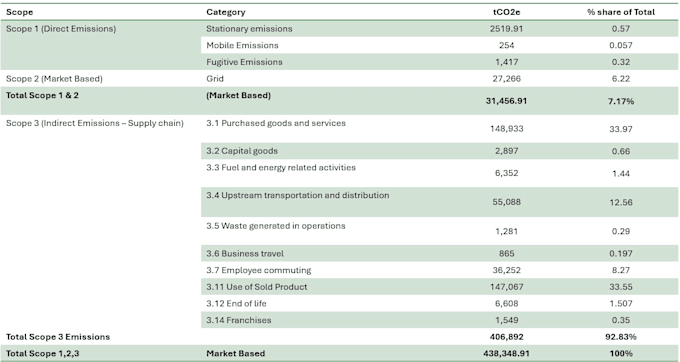
Task: Select the 'Grid' category cell
Action: point(215,78)
